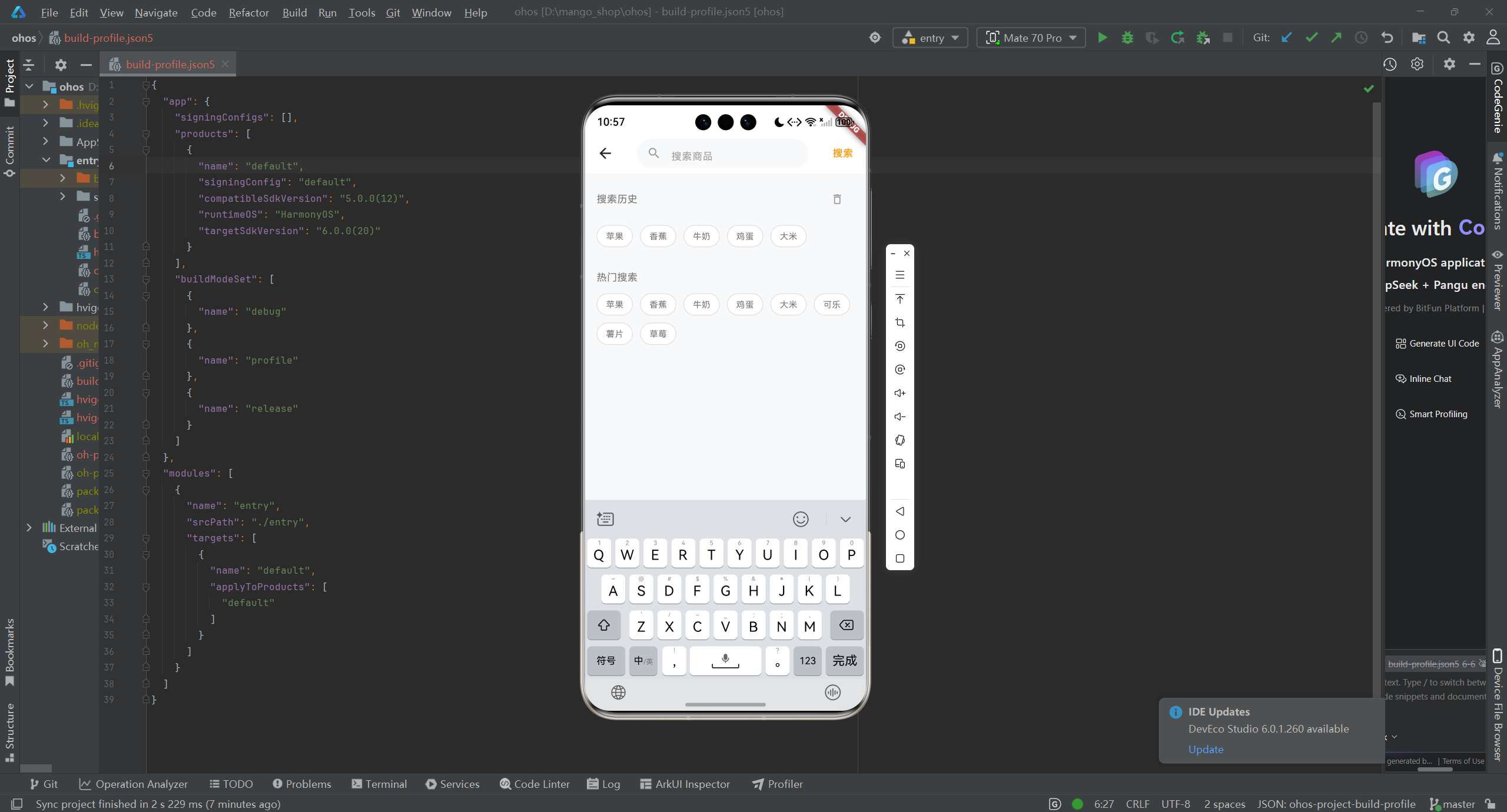Click the emoji smiley icon on keyboard
This screenshot has width=1507, height=812.
point(801,519)
